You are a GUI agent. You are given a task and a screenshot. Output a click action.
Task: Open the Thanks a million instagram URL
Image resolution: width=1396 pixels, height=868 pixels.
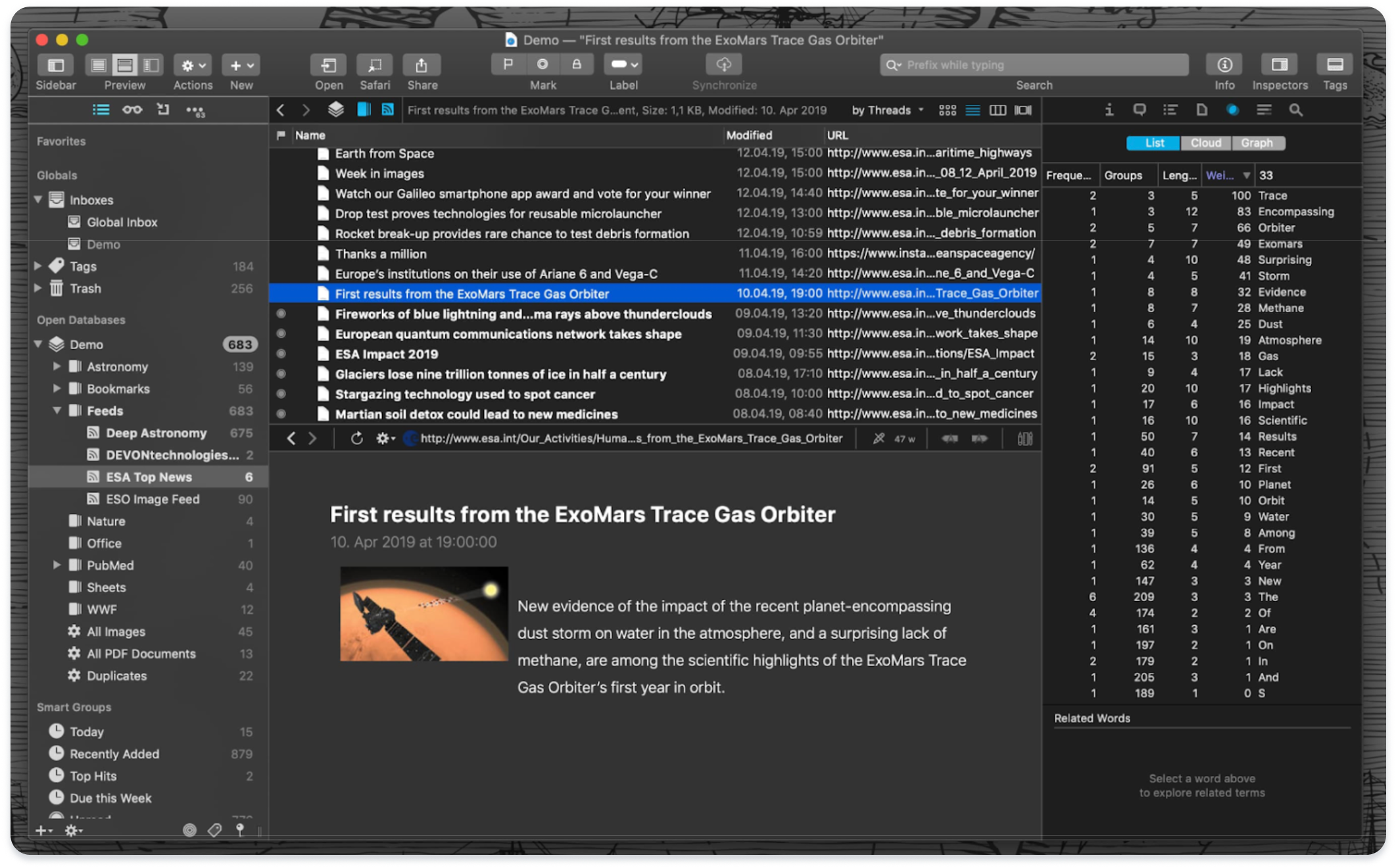click(930, 253)
